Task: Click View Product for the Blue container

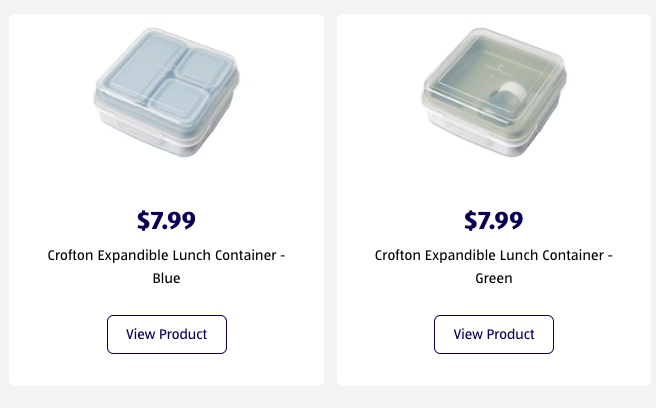Action: point(167,334)
